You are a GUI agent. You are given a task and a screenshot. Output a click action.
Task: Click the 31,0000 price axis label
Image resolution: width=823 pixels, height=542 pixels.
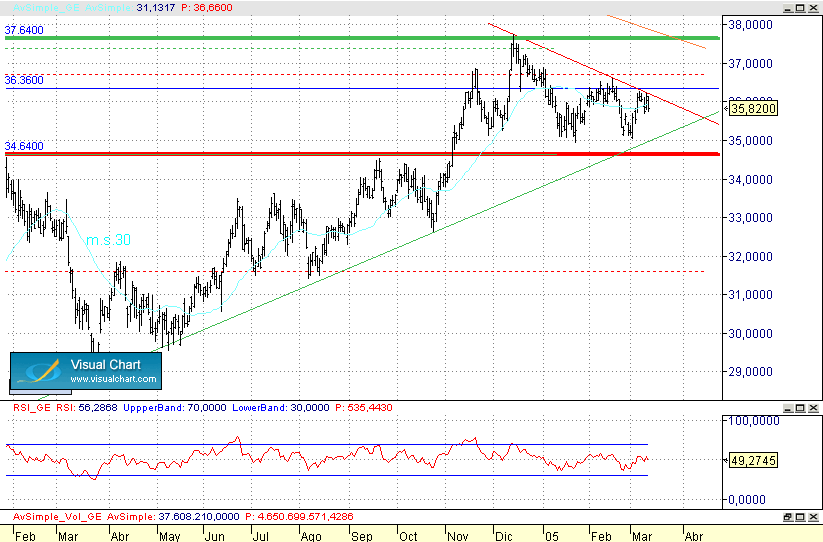(x=751, y=295)
